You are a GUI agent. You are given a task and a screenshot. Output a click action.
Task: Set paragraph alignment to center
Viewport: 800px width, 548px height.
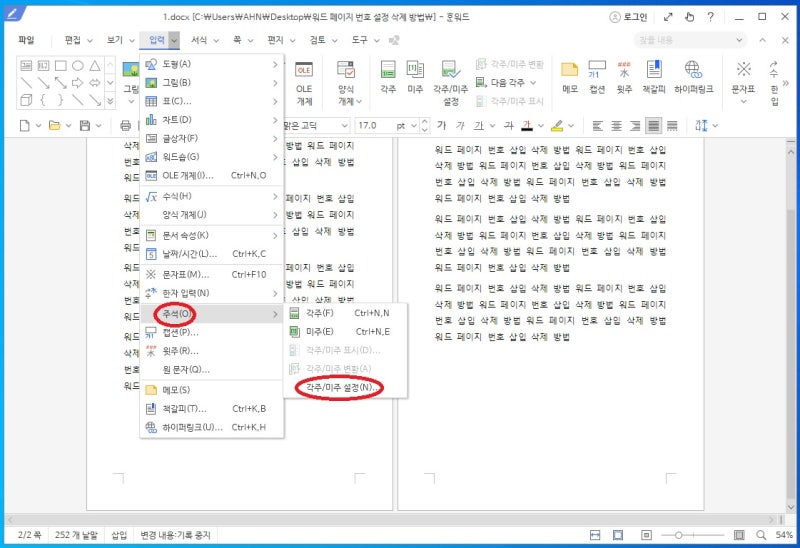616,126
